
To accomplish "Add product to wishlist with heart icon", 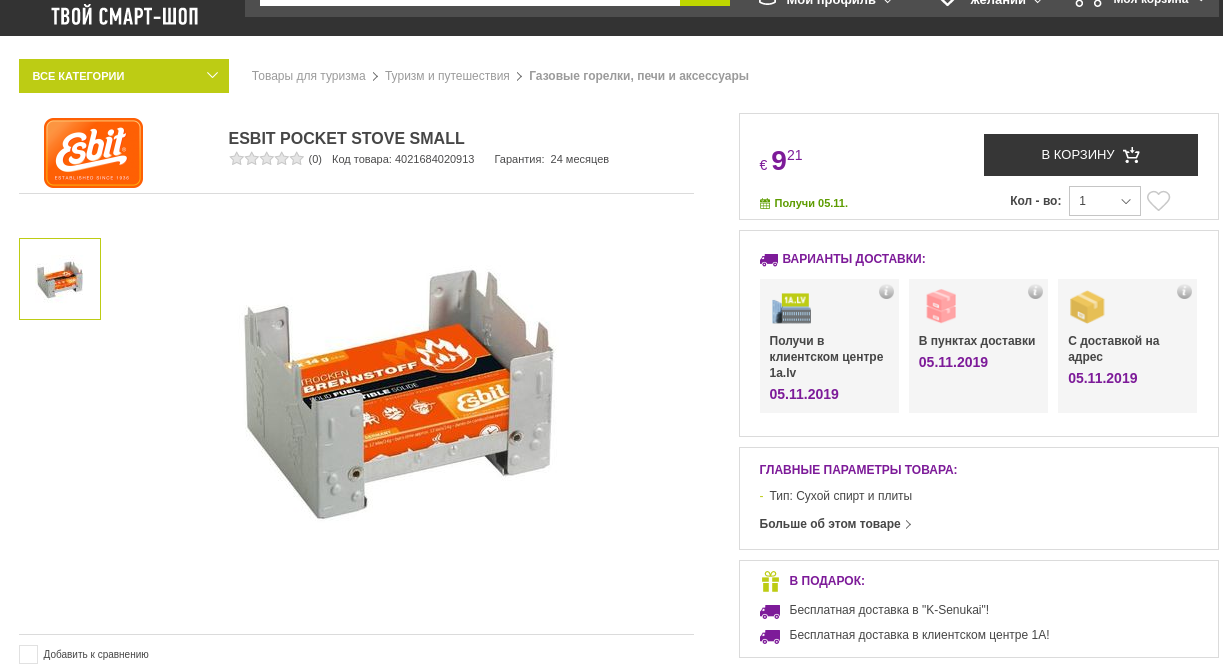I will click(1158, 201).
